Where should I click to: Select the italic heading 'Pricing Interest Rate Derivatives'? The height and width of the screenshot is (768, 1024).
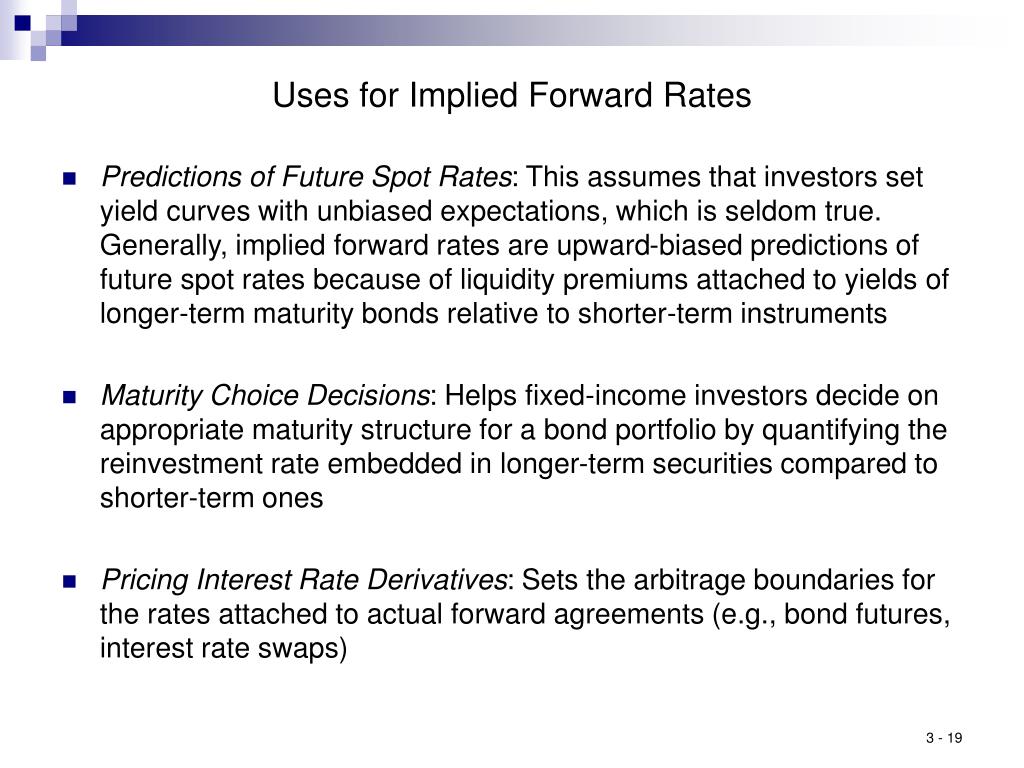point(304,580)
